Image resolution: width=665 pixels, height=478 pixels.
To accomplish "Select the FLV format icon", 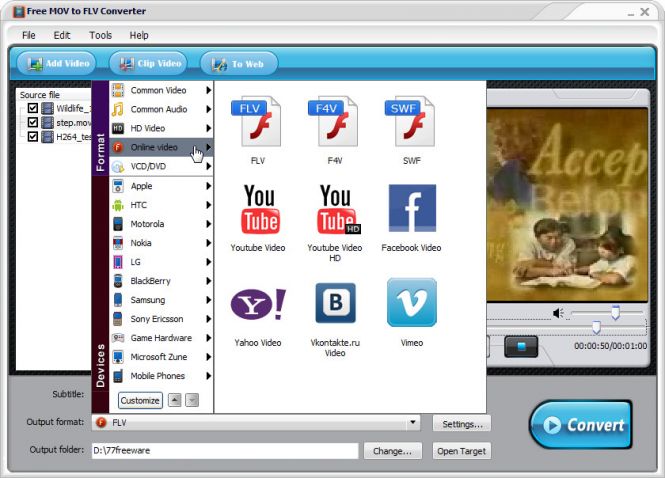I will 257,121.
